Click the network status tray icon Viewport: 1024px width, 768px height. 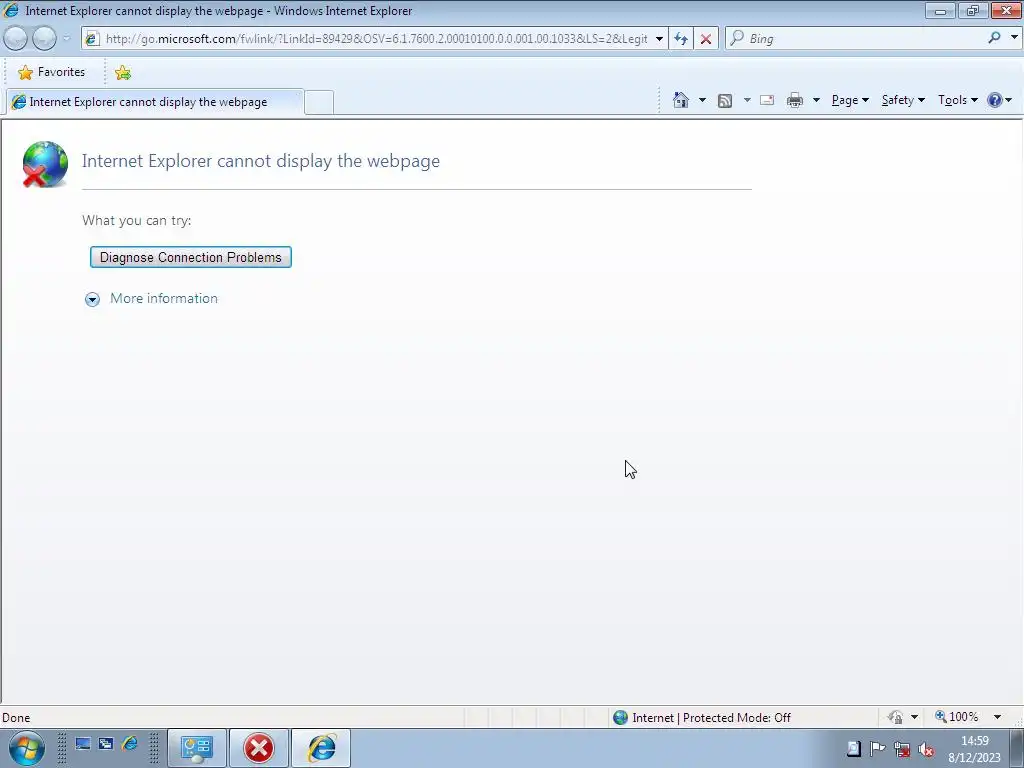tap(902, 748)
